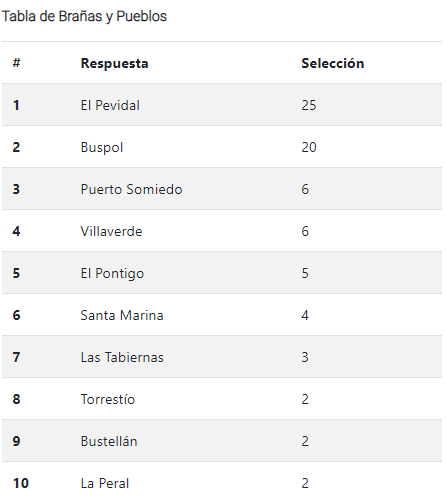
Task: Click the selection value for El Pontigo
Action: pyautogui.click(x=305, y=273)
